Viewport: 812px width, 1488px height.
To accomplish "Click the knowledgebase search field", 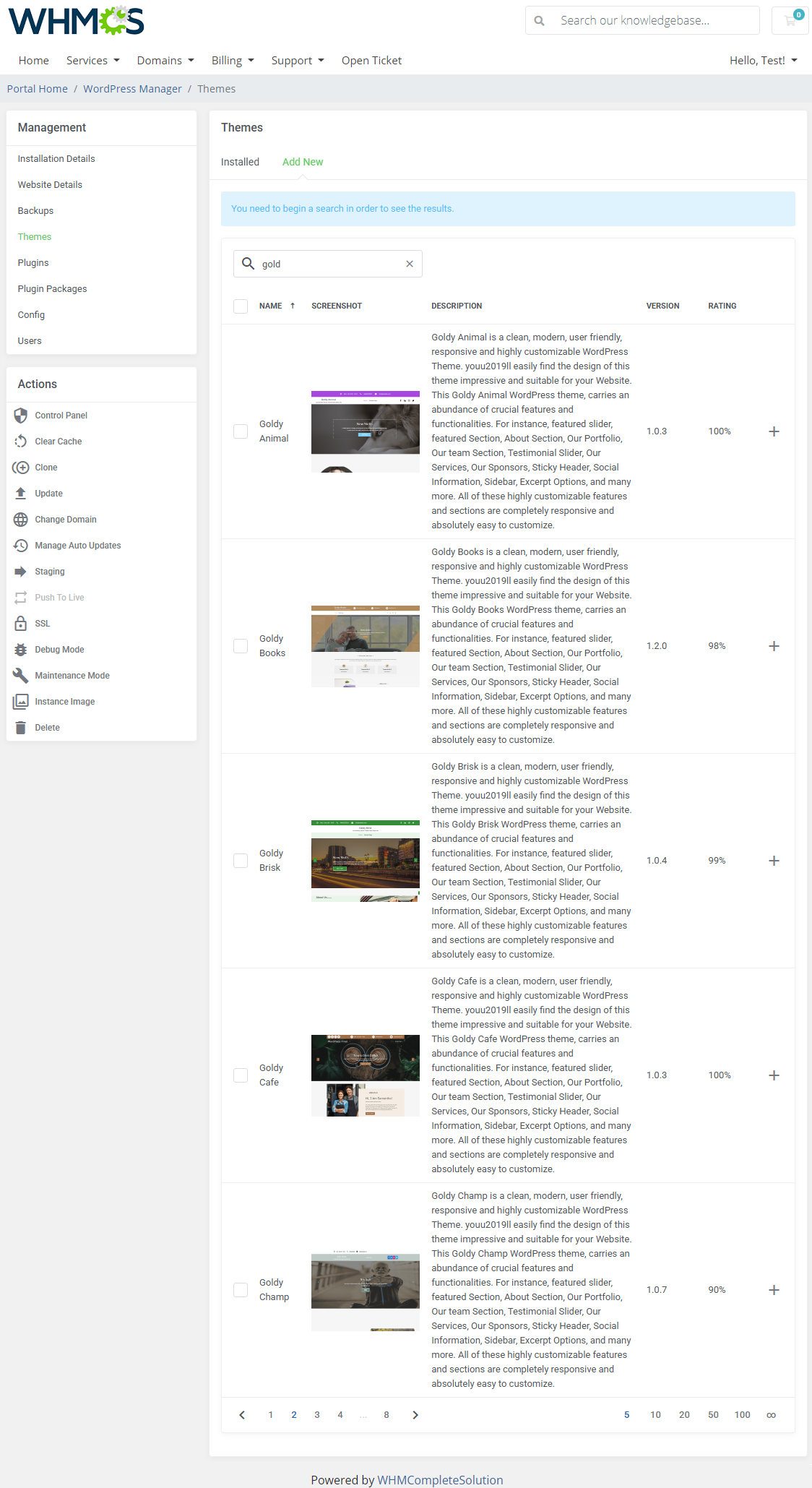I will pyautogui.click(x=656, y=20).
